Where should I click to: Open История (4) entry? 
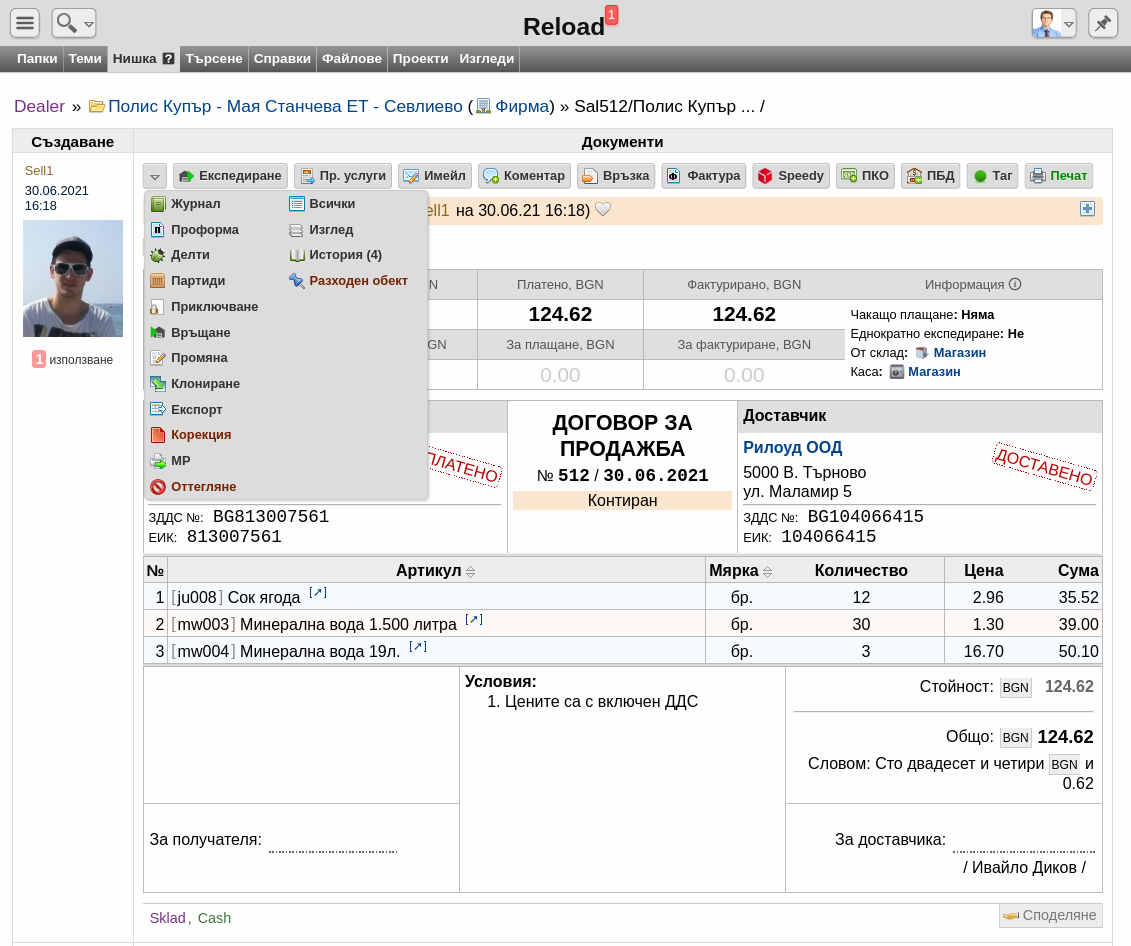[335, 255]
